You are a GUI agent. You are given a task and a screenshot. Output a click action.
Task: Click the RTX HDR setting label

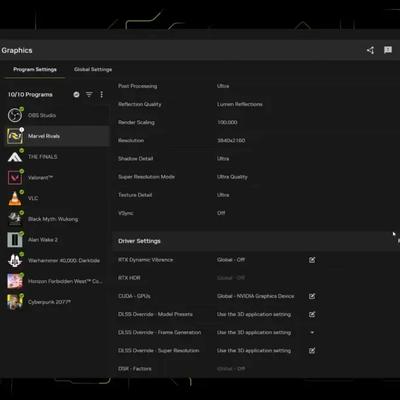(x=129, y=278)
